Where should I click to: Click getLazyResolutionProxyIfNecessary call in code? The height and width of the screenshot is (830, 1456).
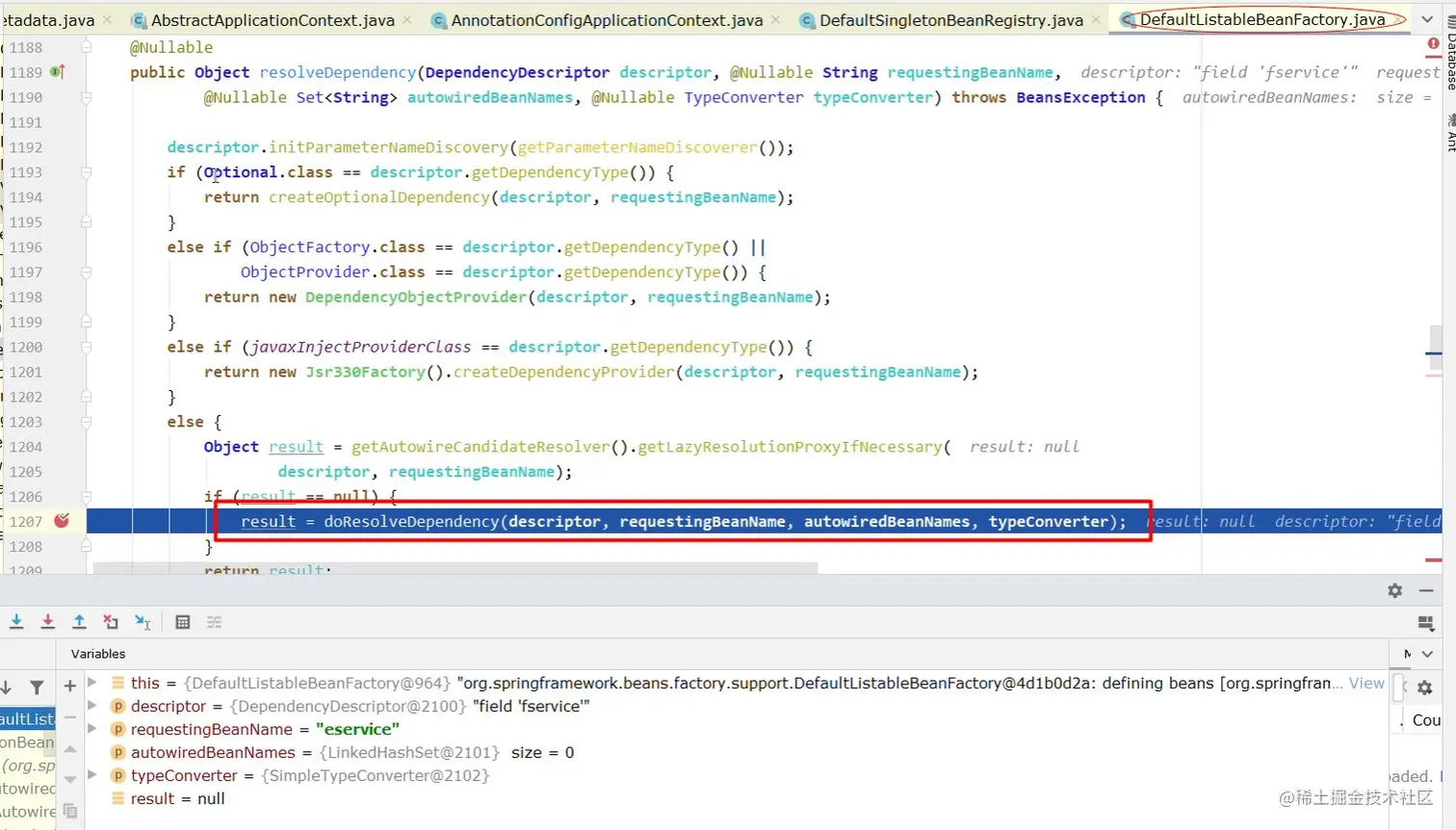pos(790,447)
